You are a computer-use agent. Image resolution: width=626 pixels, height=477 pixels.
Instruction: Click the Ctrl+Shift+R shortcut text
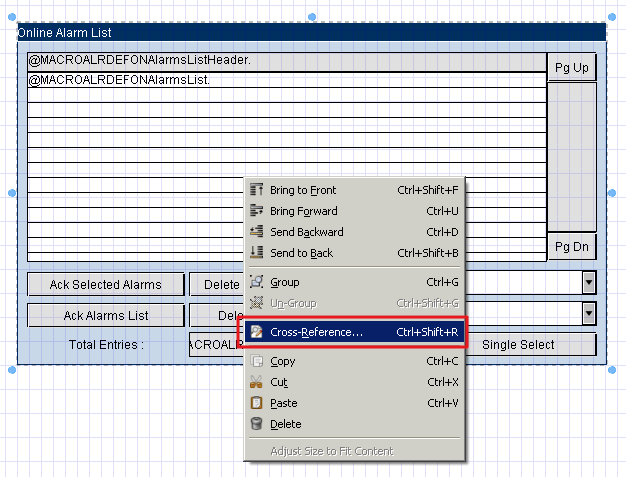point(427,332)
